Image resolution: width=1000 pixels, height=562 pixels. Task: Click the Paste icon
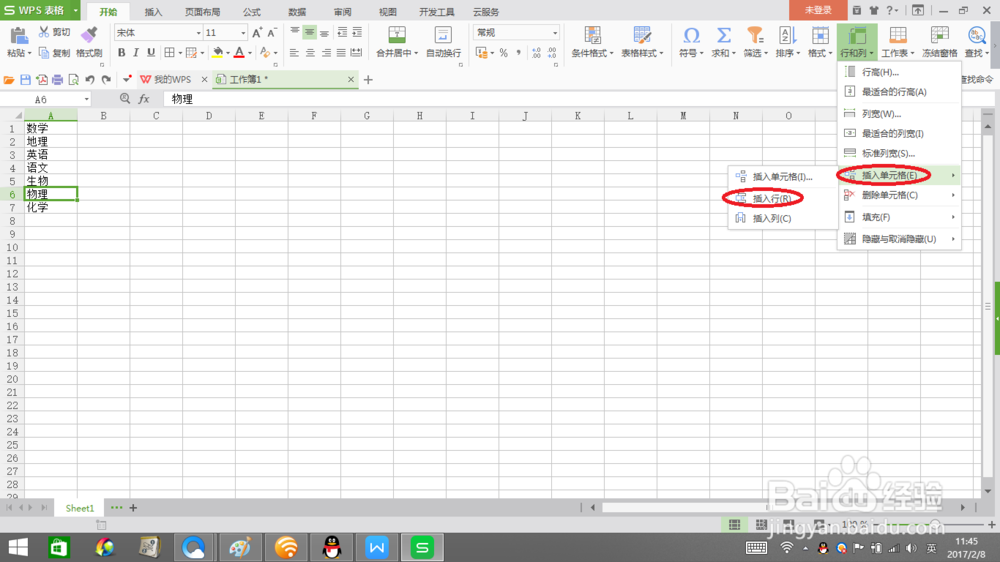[x=18, y=36]
